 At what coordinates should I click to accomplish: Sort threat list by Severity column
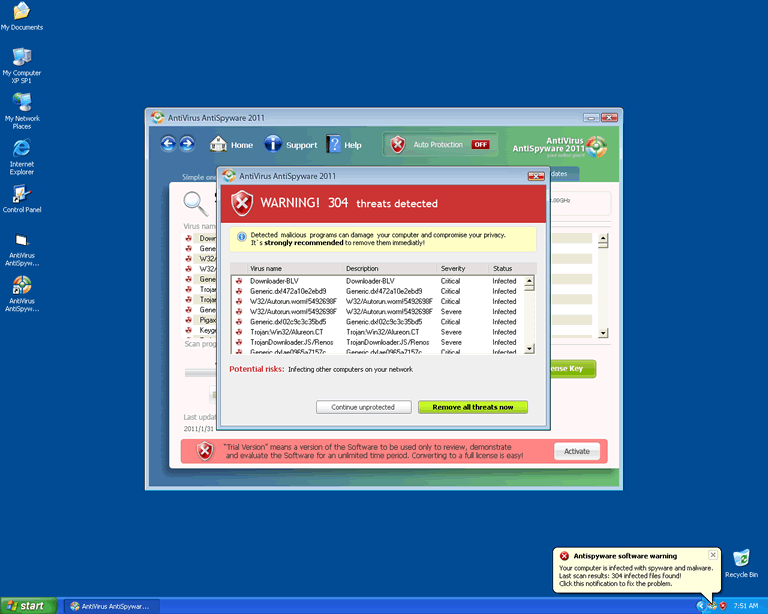point(462,268)
